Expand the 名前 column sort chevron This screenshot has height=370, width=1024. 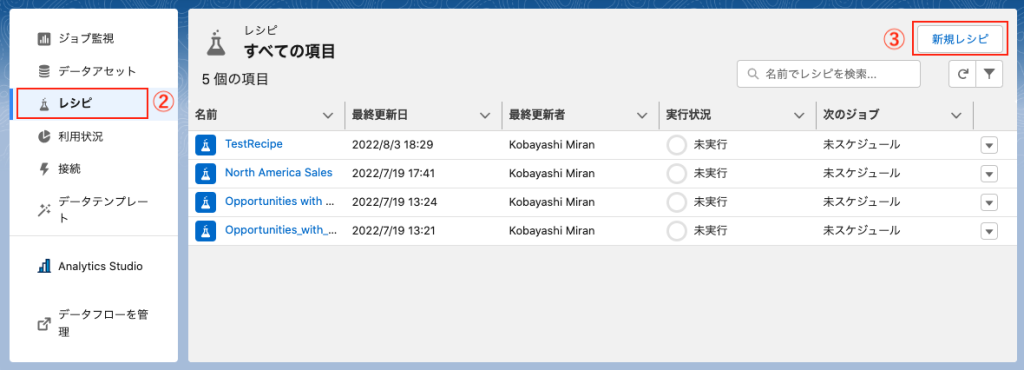coord(328,116)
